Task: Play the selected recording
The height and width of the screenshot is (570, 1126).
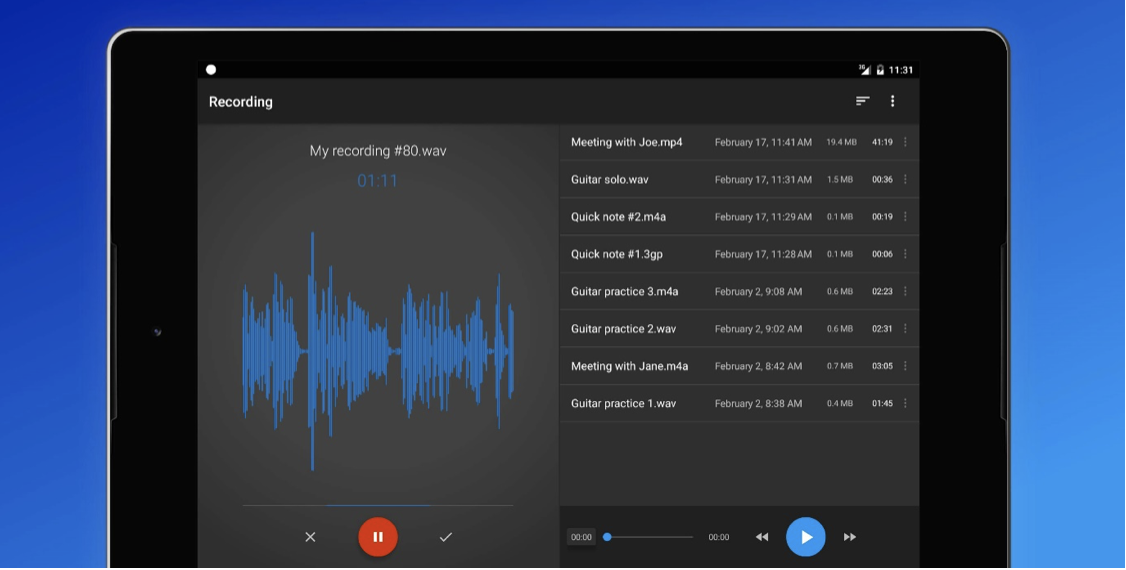Action: tap(806, 537)
